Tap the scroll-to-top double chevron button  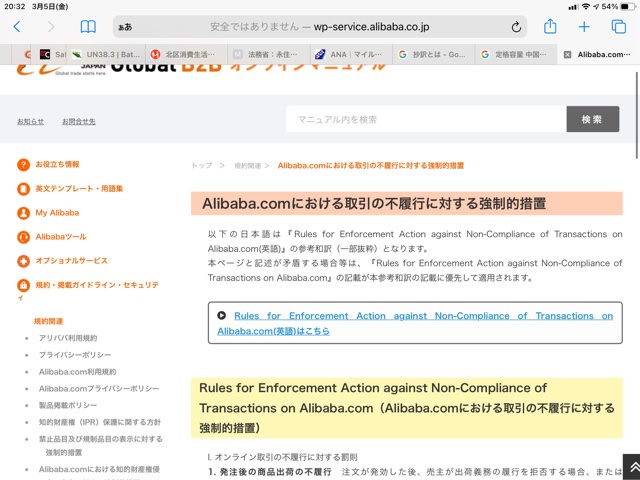[633, 467]
